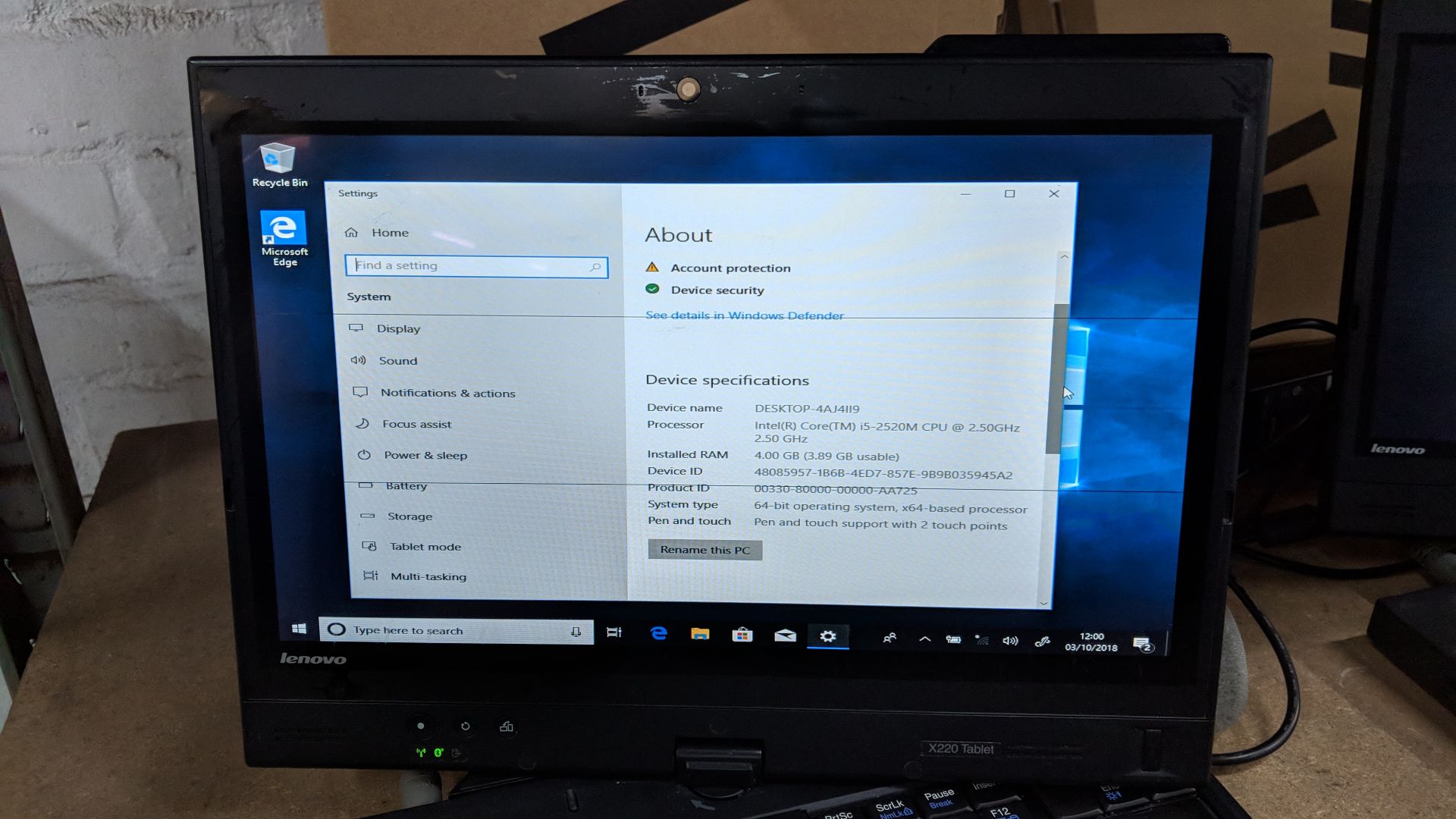The image size is (1456, 819).
Task: Toggle Device security green checkmark
Action: tap(655, 289)
